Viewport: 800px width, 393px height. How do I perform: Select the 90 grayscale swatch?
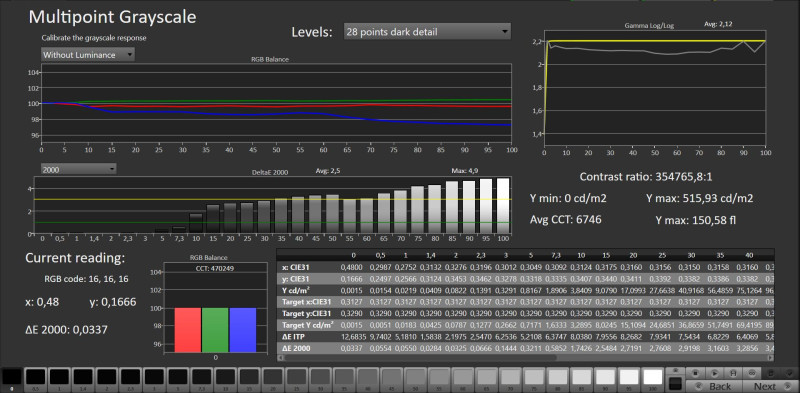(x=605, y=379)
